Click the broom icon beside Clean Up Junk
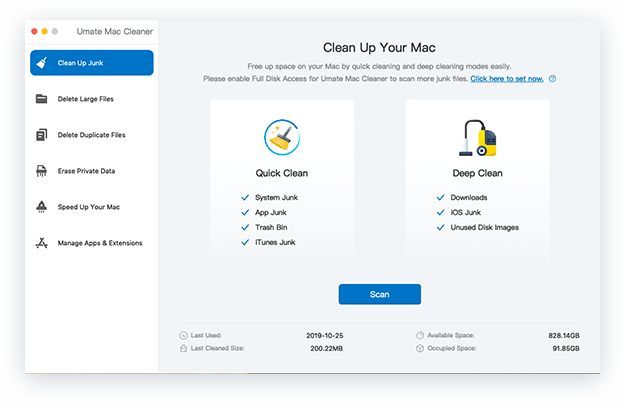Image resolution: width=625 pixels, height=405 pixels. (41, 63)
